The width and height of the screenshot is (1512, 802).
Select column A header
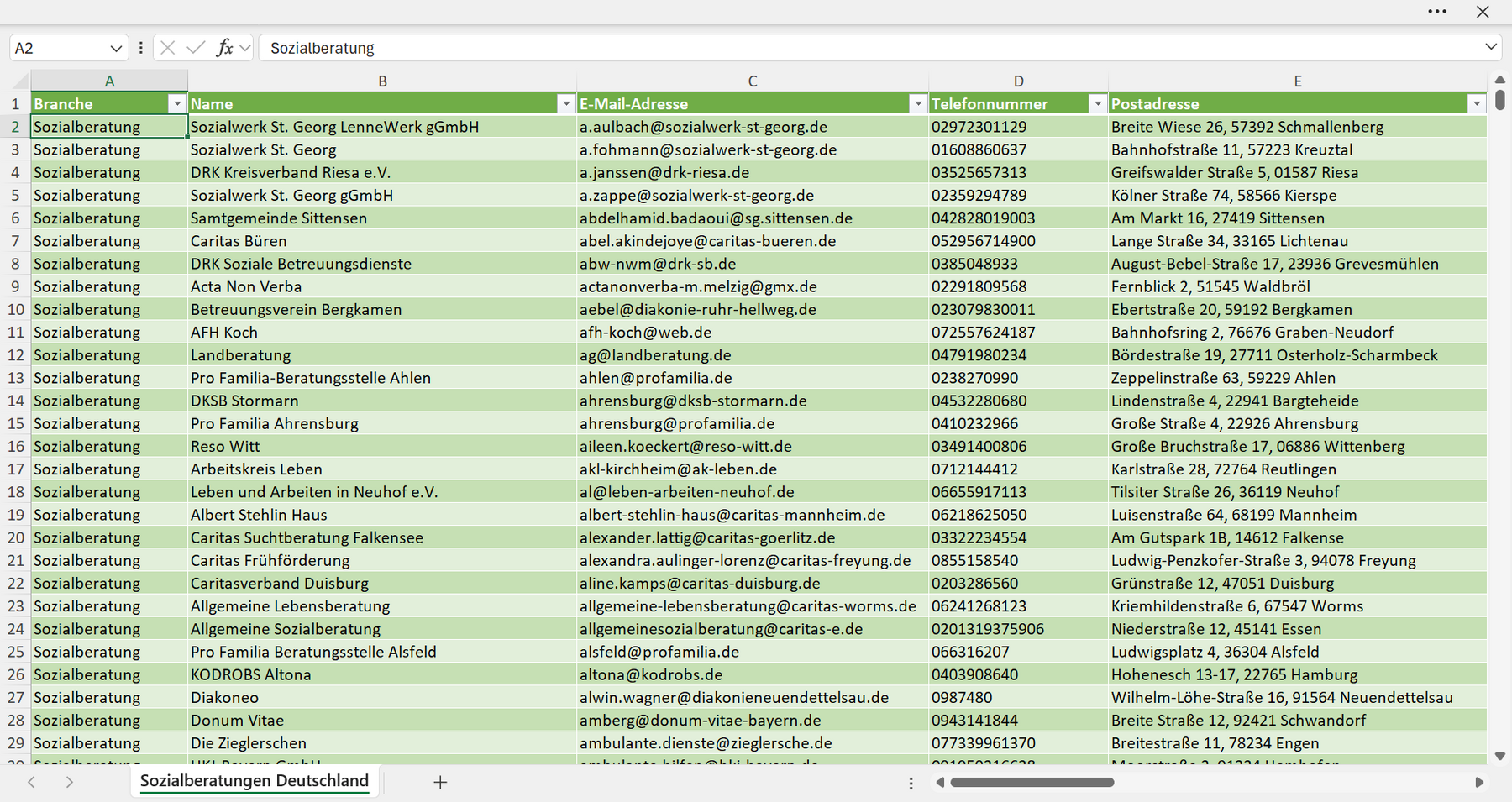tap(109, 81)
